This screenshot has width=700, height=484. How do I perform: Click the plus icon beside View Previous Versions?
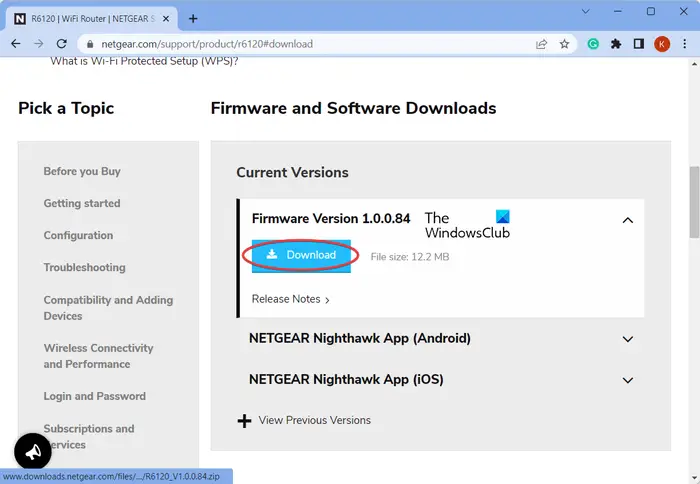244,421
